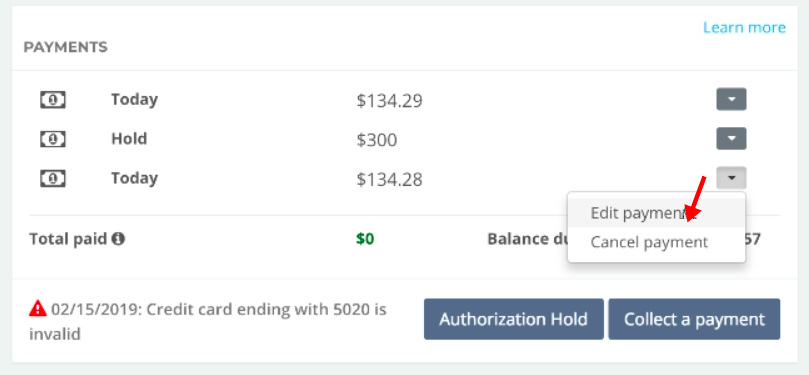This screenshot has height=375, width=809.
Task: Click the PAYMENTS section heading
Action: pyautogui.click(x=66, y=47)
